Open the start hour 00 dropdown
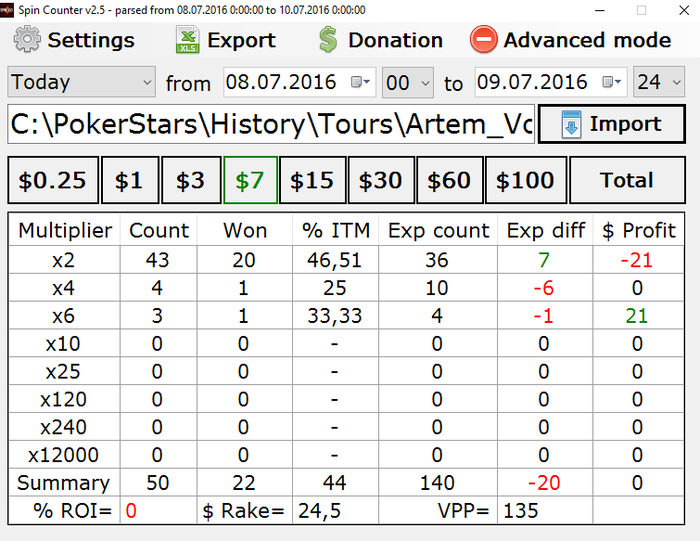 [408, 82]
